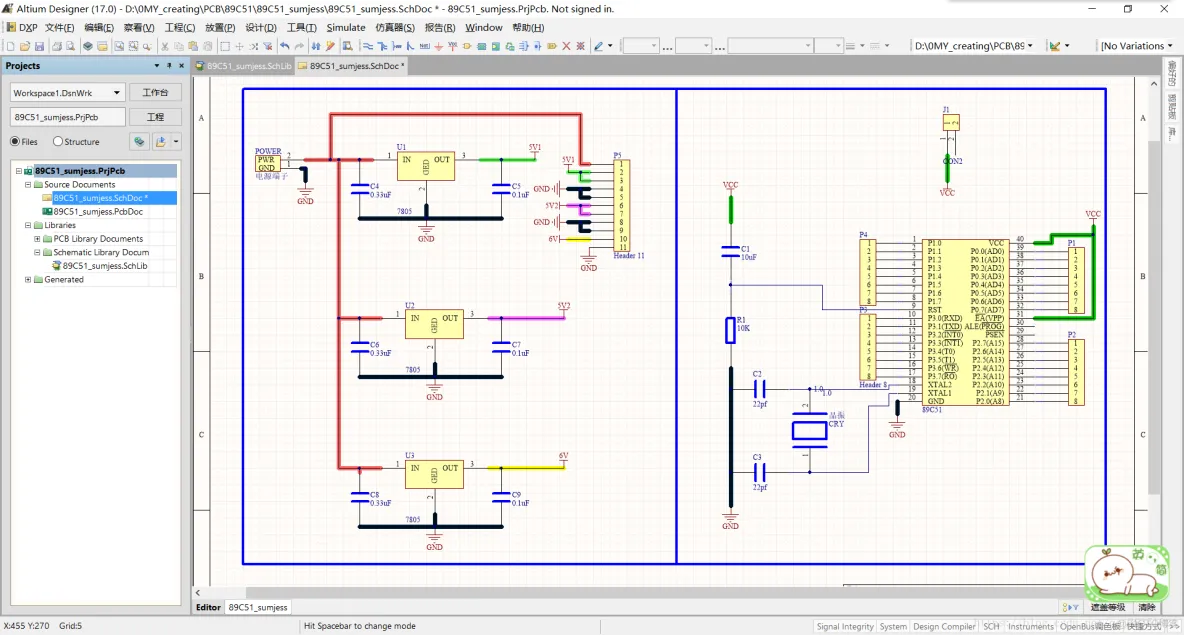Select the Place Net Label tool
The height and width of the screenshot is (635, 1184).
point(424,46)
